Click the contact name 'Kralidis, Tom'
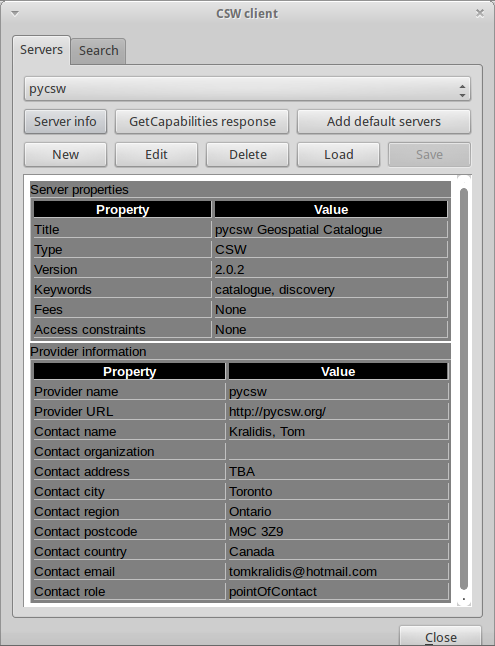This screenshot has height=646, width=495. pos(267,431)
